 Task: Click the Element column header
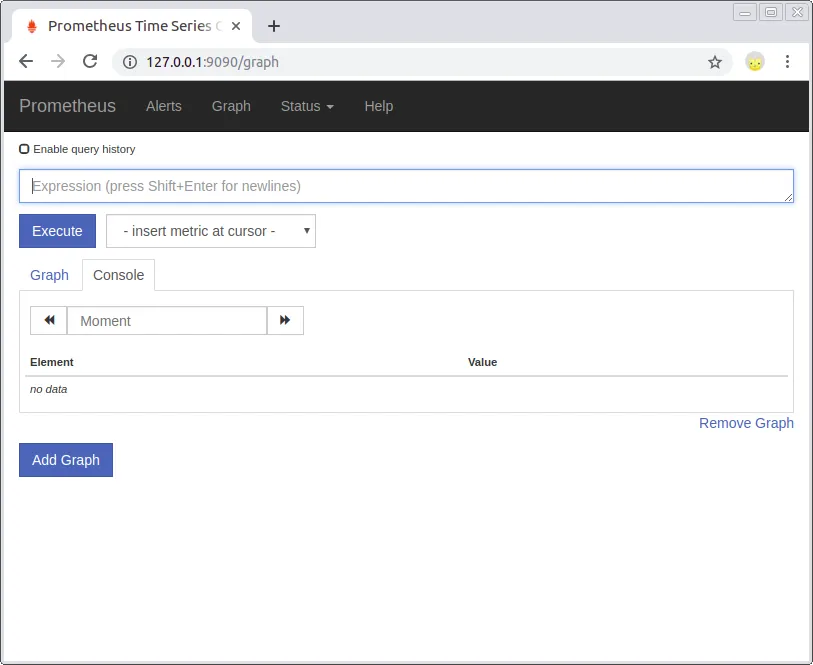52,362
